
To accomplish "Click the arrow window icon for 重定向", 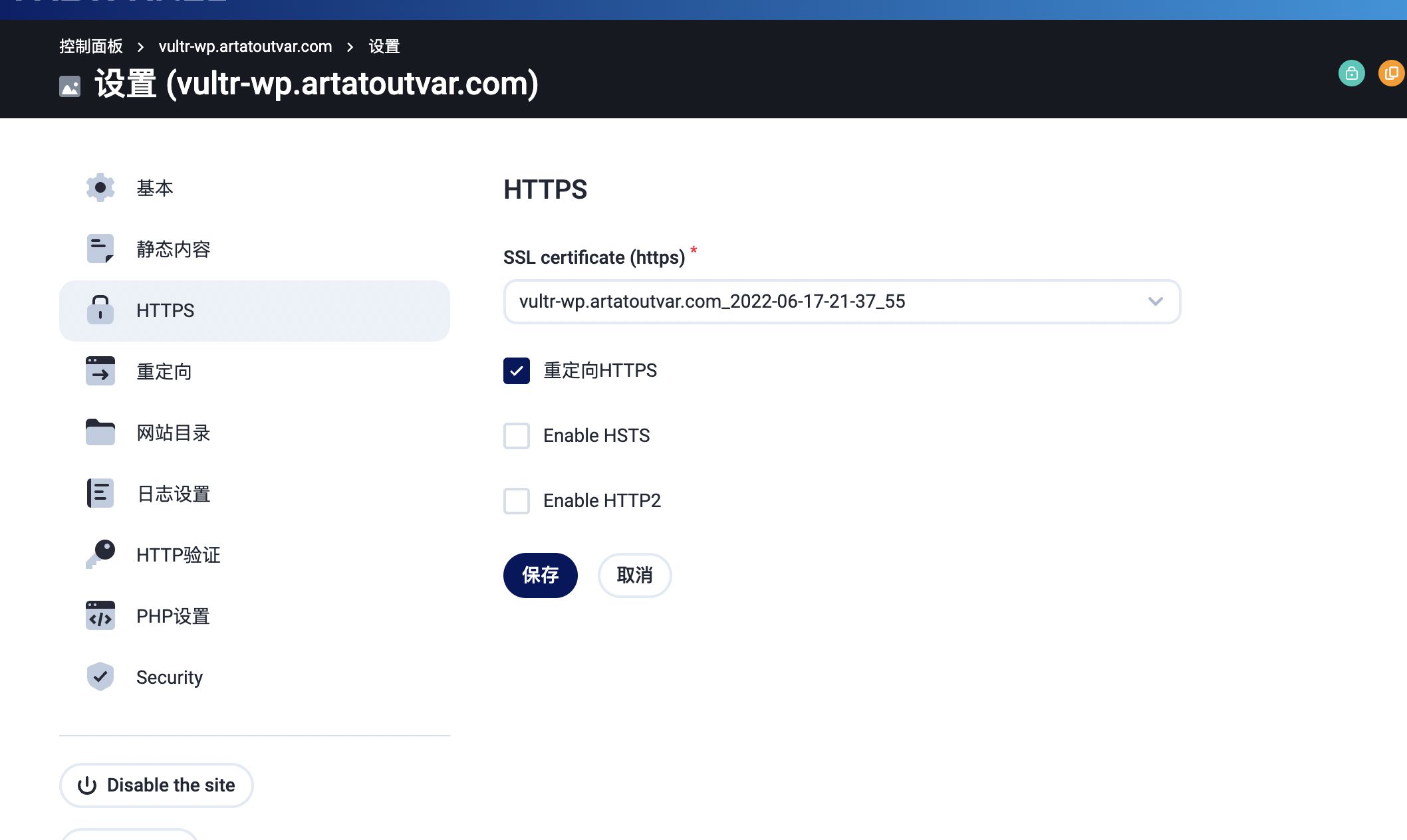I will (100, 371).
